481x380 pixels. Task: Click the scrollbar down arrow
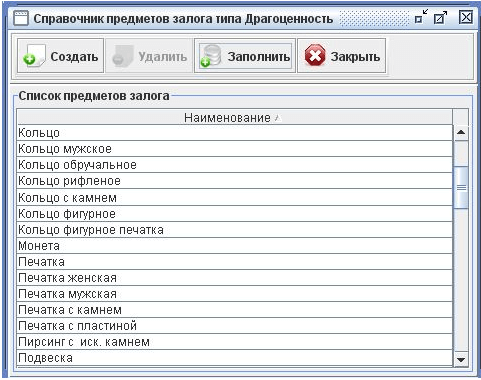pos(461,359)
